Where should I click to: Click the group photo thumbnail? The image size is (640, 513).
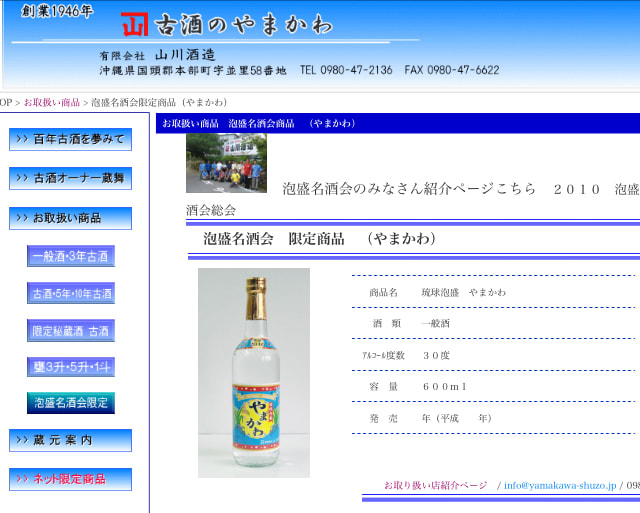click(227, 163)
